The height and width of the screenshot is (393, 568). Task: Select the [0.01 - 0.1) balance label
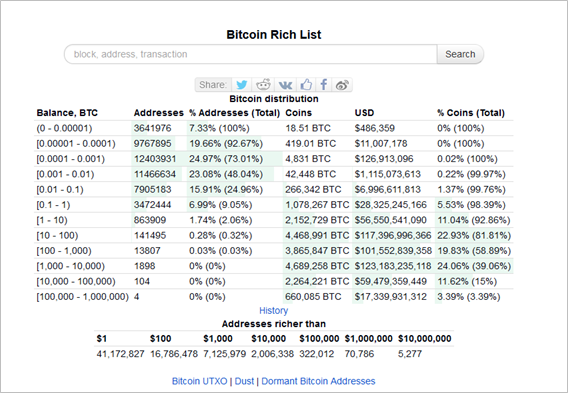[60, 189]
